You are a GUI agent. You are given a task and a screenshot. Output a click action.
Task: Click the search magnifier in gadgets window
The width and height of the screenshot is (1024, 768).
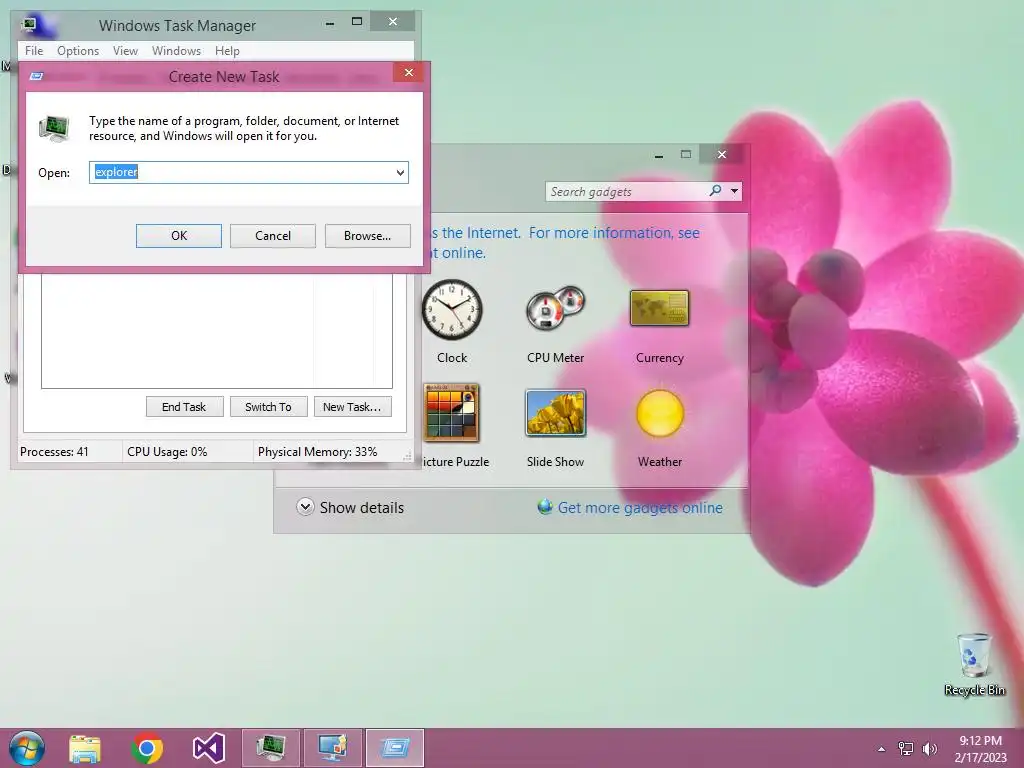(x=716, y=191)
